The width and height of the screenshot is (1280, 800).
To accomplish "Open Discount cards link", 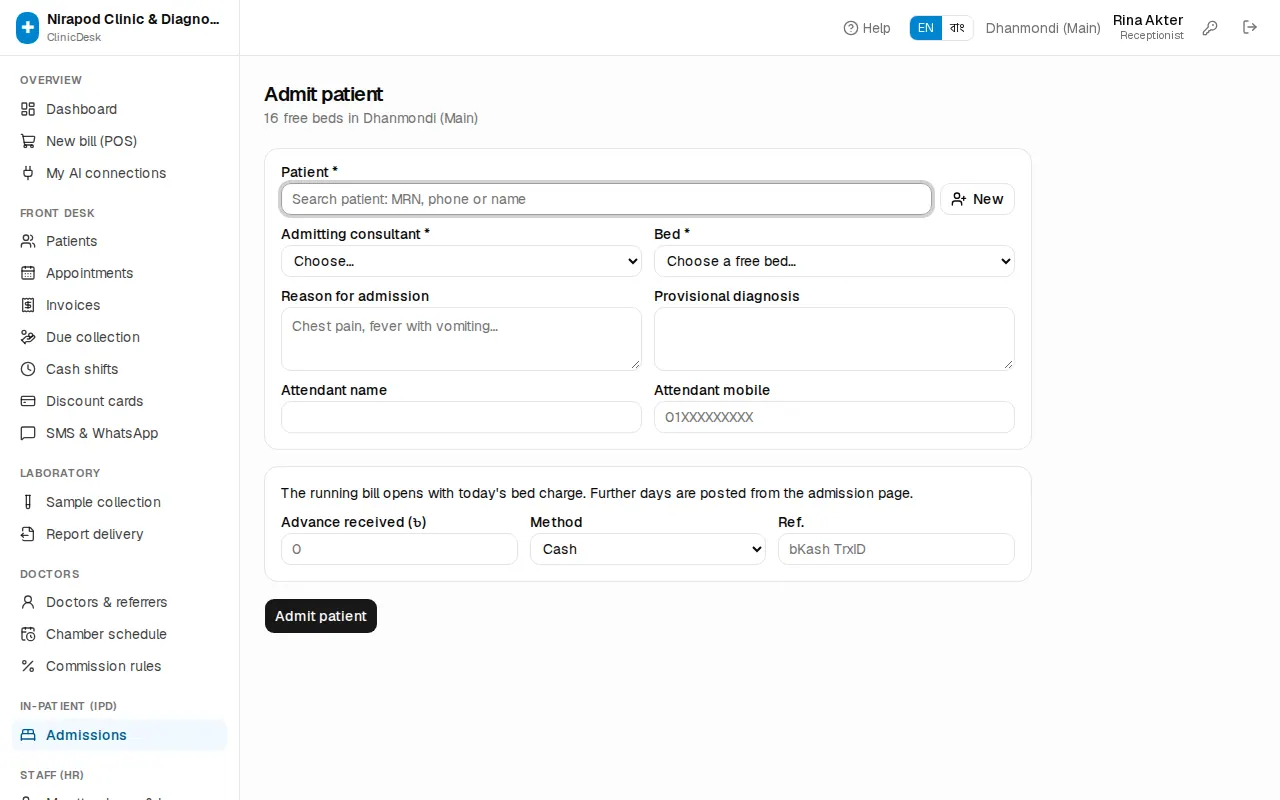I will click(120, 401).
